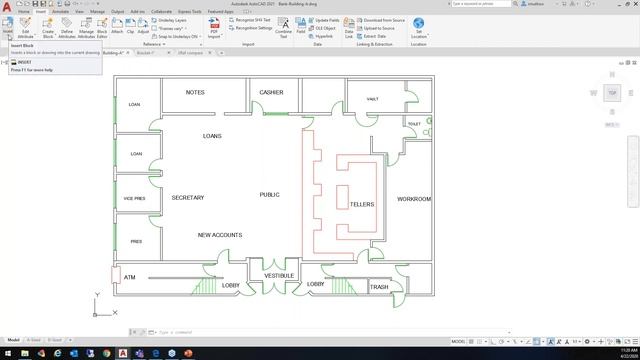Image resolution: width=640 pixels, height=360 pixels.
Task: Select the Adjust tool
Action: click(143, 25)
